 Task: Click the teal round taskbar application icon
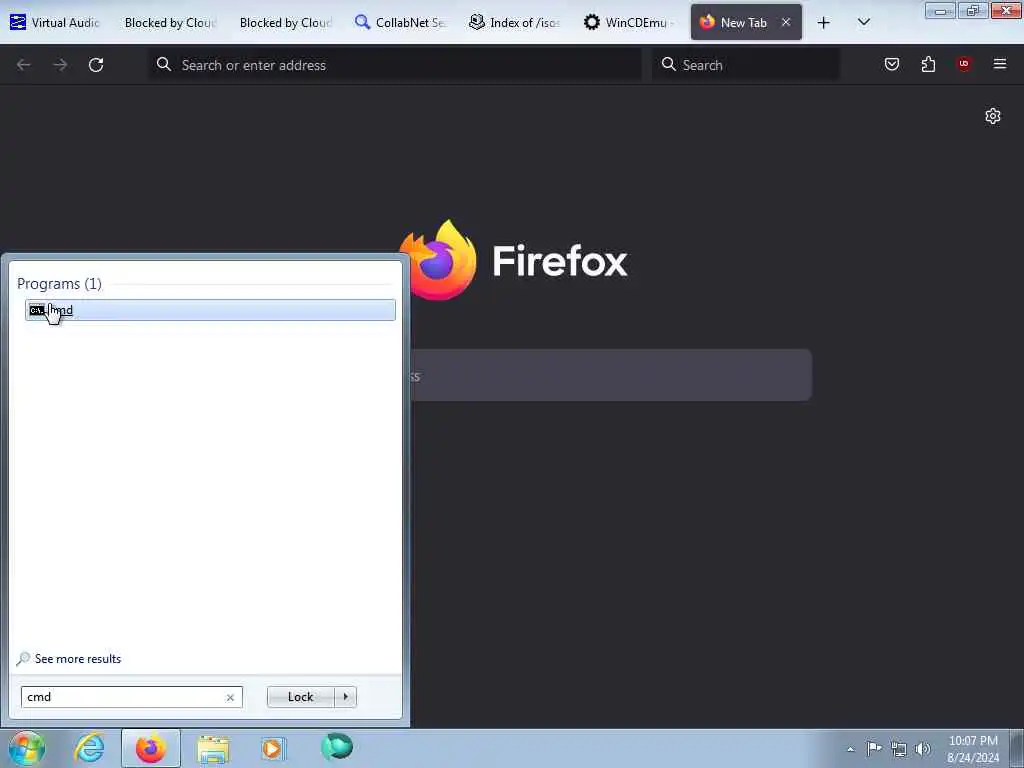tap(337, 748)
